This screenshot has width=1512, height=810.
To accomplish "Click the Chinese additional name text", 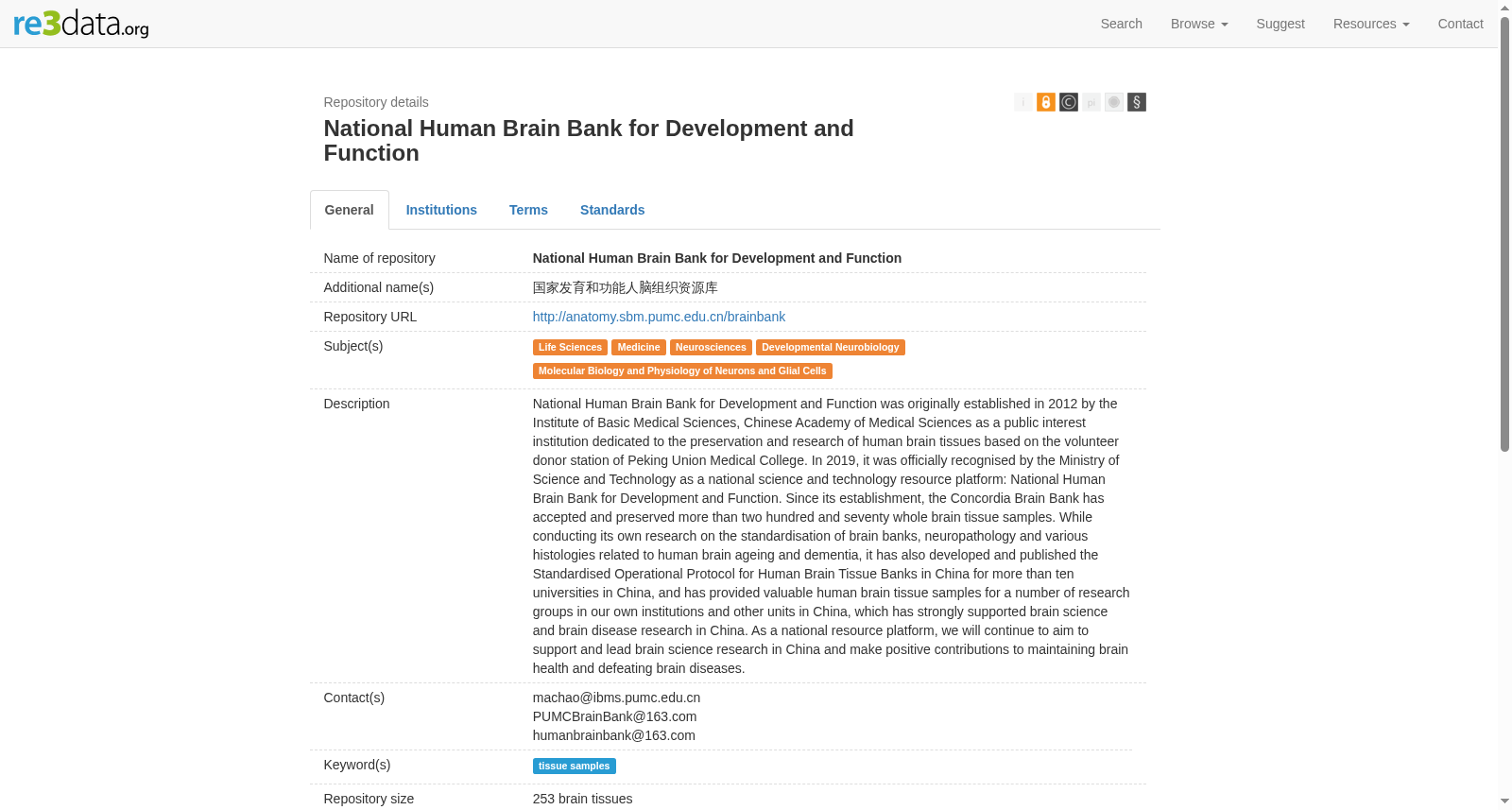I will [625, 287].
